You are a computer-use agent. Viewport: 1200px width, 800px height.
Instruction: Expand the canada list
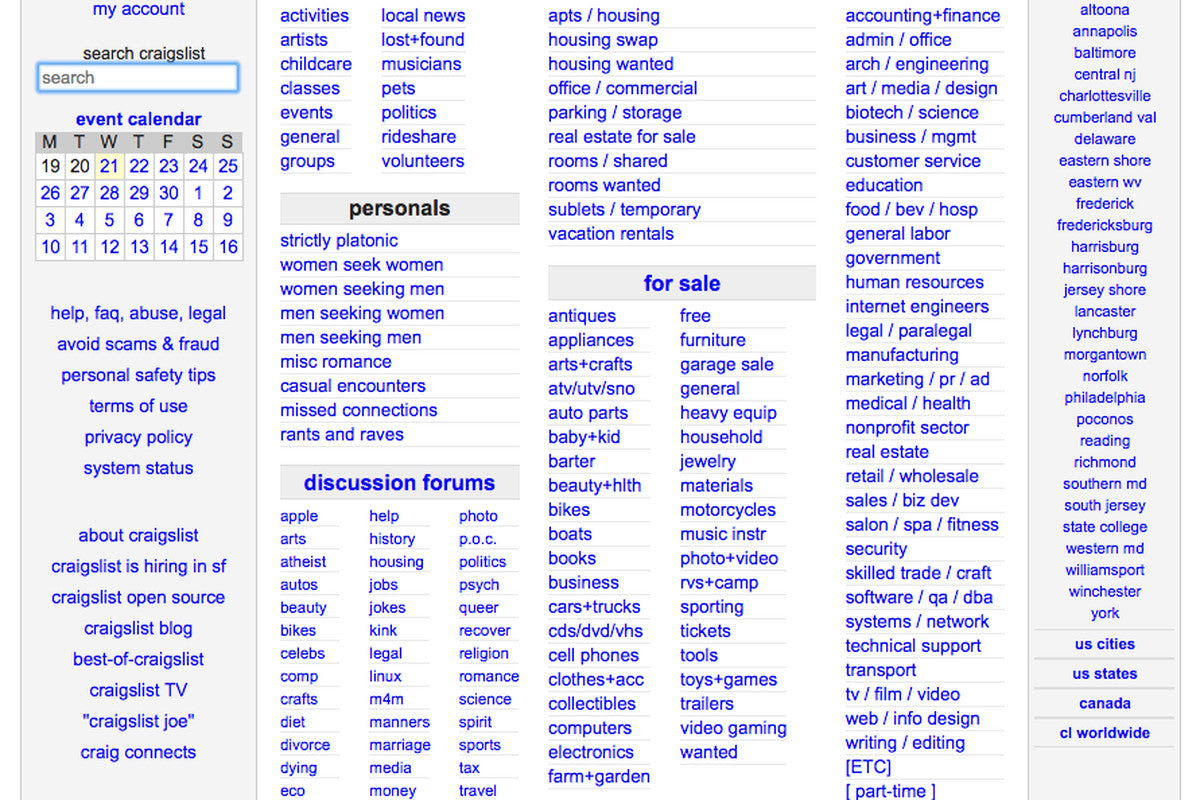(x=1105, y=704)
